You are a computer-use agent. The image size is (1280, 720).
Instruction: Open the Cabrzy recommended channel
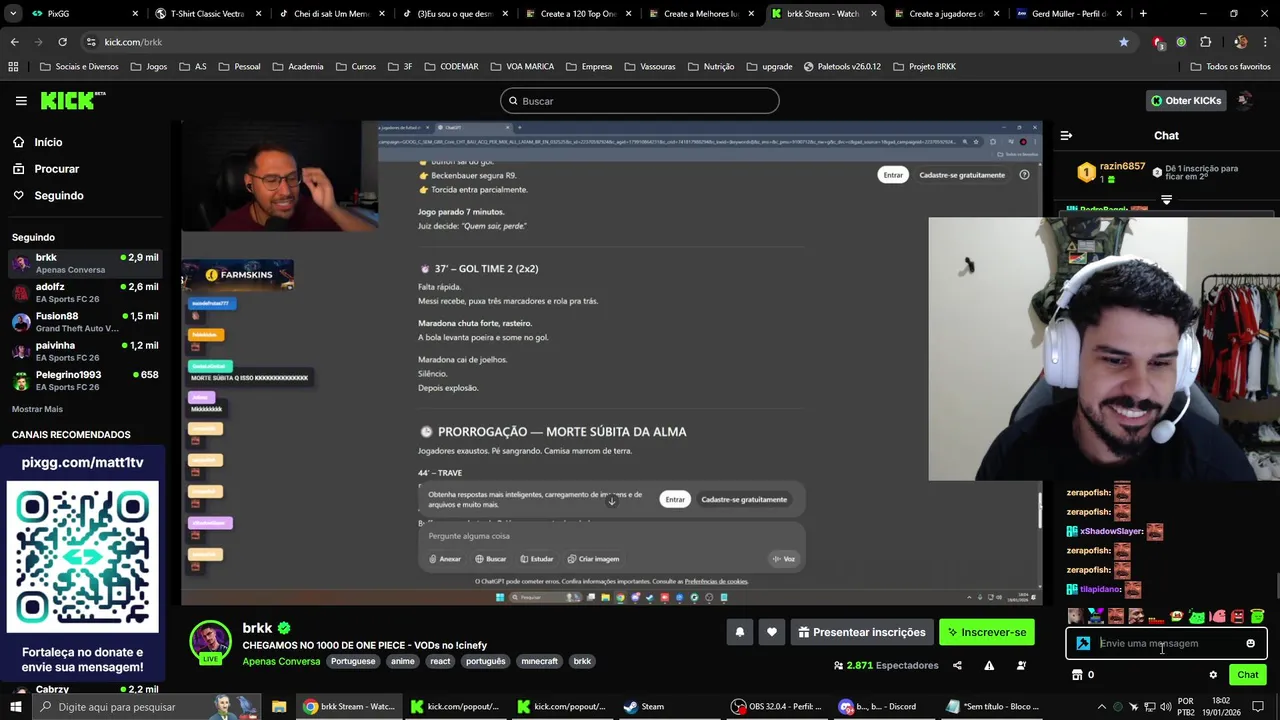pos(85,690)
